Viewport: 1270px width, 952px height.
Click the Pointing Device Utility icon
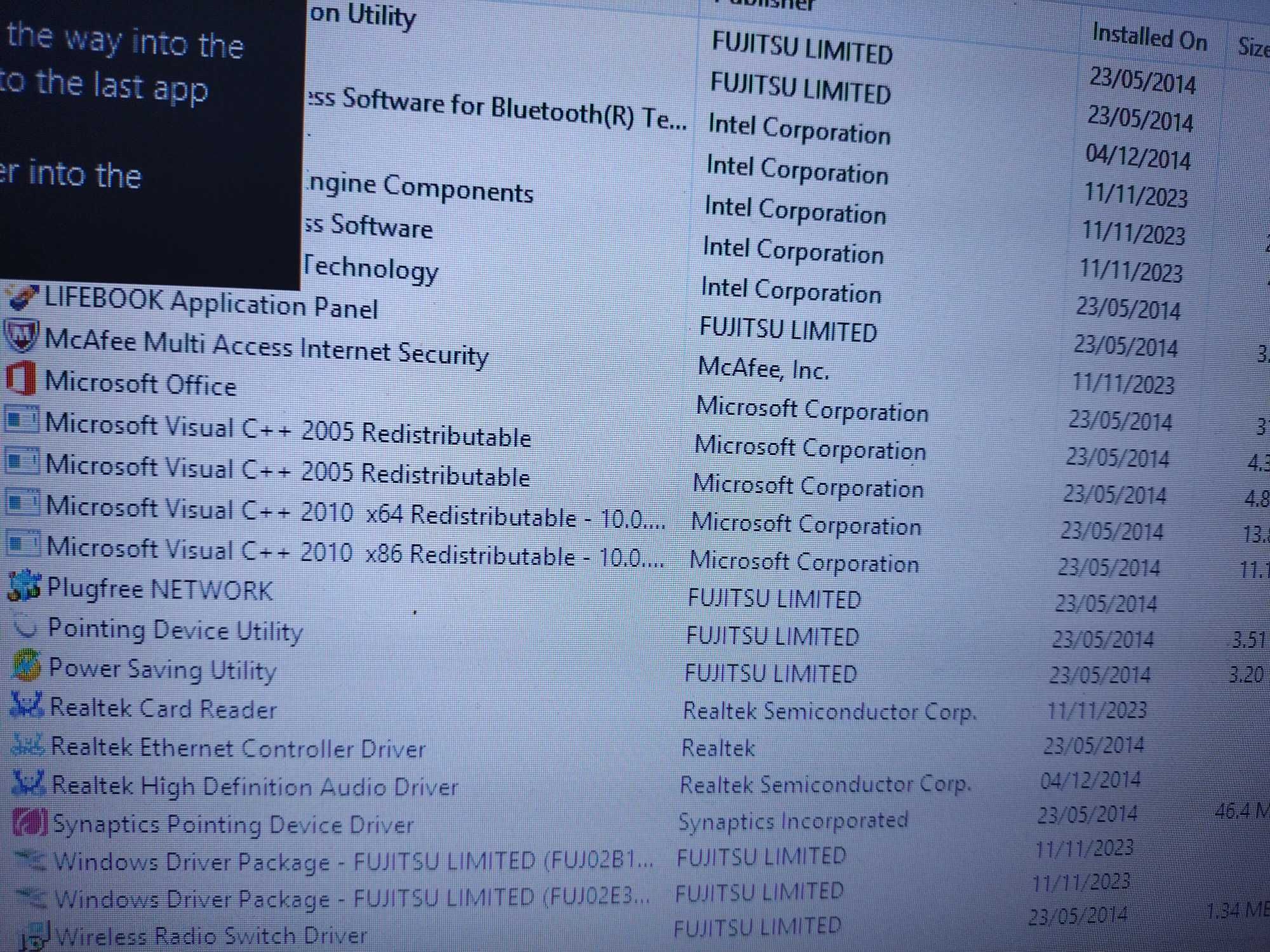pos(26,626)
